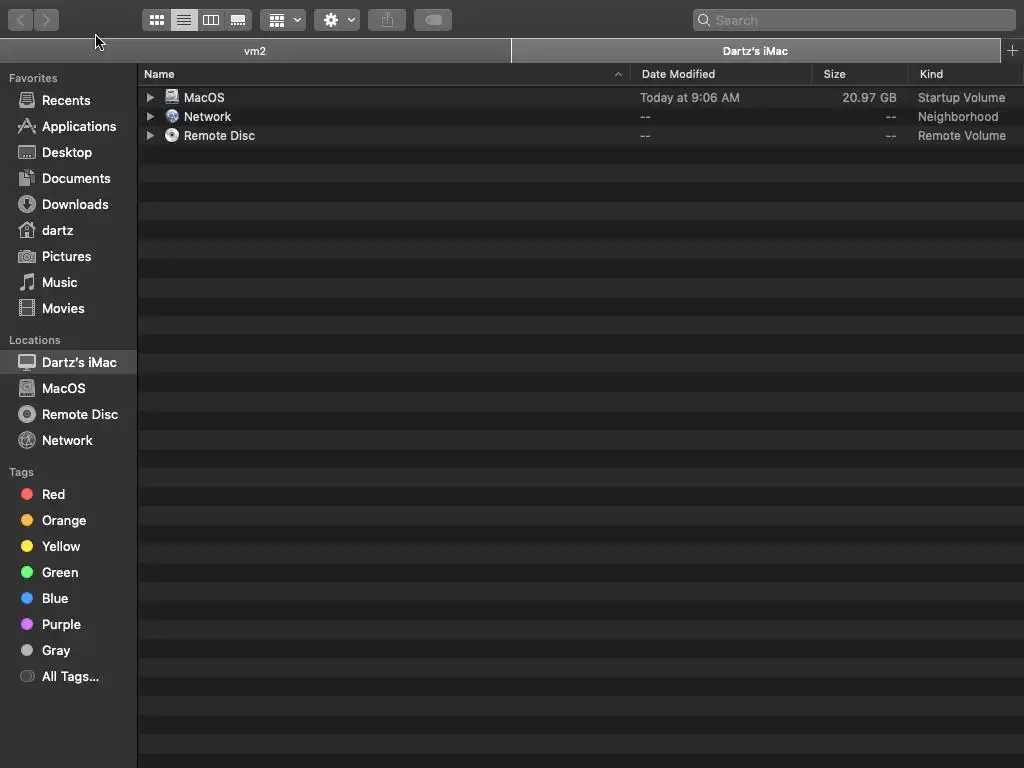Screen dimensions: 1024x768
Task: Open the dartz home folder
Action: (x=69, y=231)
